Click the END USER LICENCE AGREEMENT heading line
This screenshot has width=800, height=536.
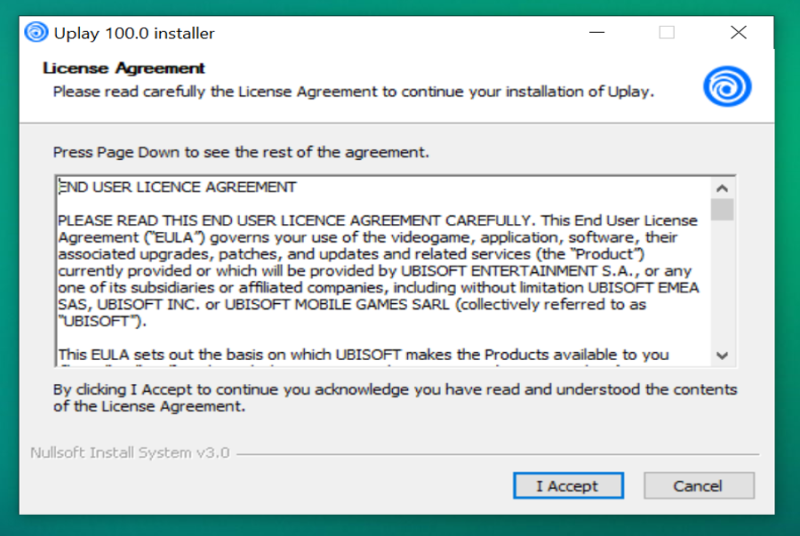[x=177, y=187]
